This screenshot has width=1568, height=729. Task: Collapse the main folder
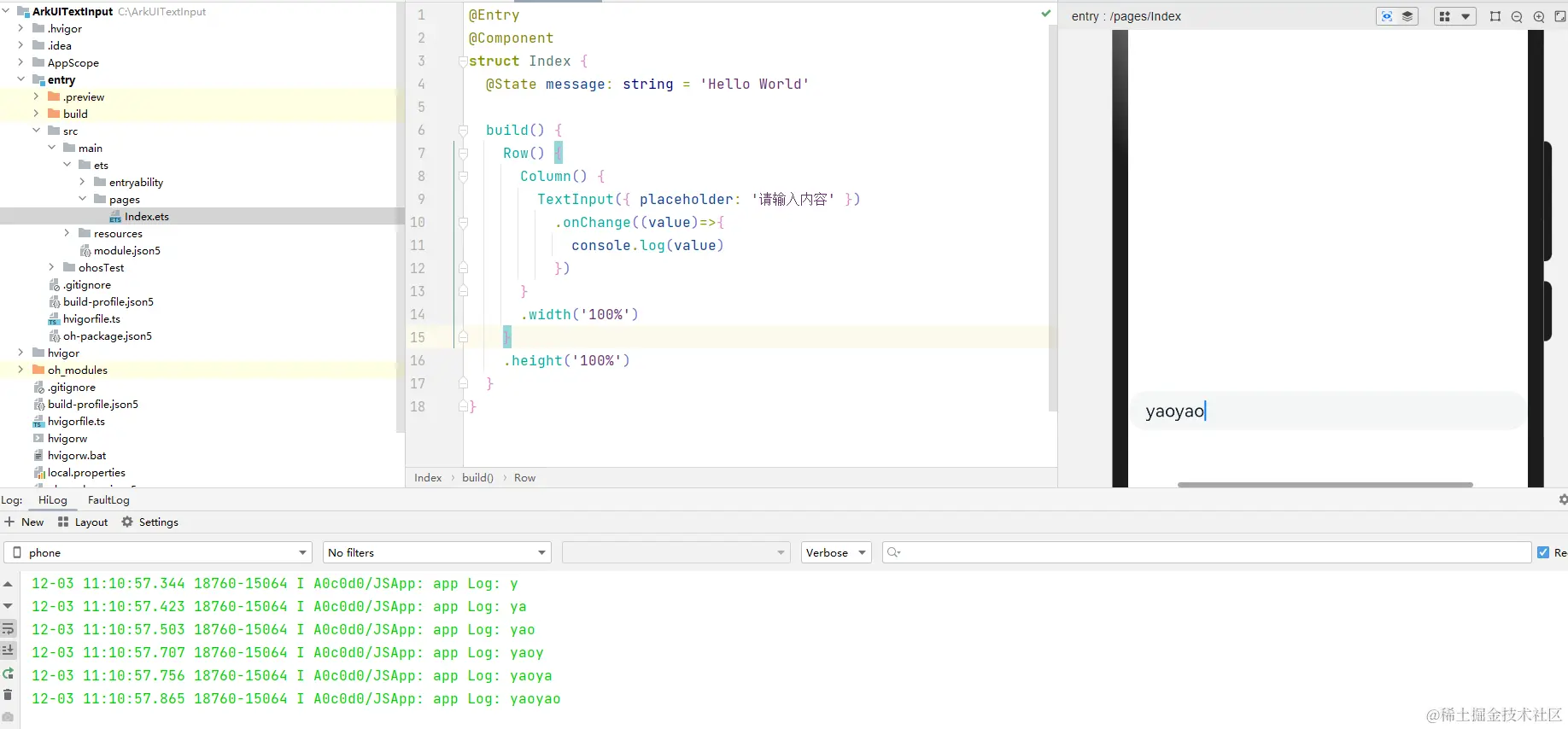pos(51,148)
